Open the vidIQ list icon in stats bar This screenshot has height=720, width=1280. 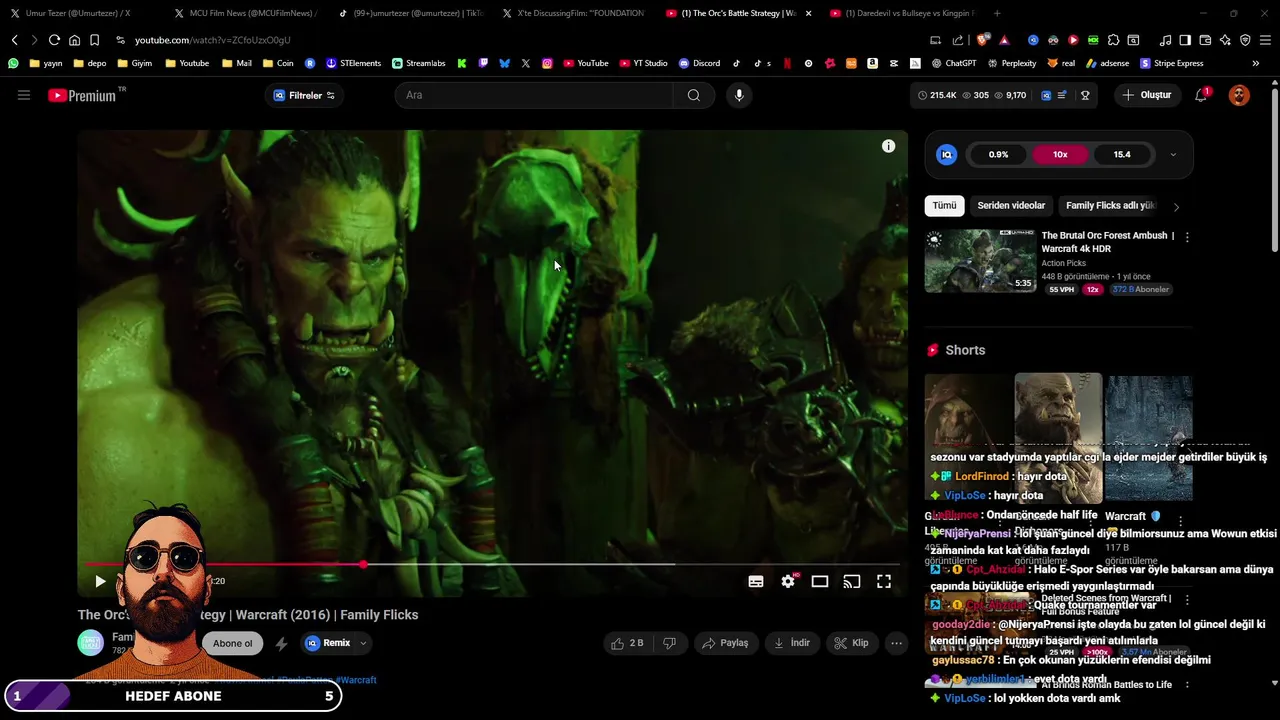coord(1062,95)
